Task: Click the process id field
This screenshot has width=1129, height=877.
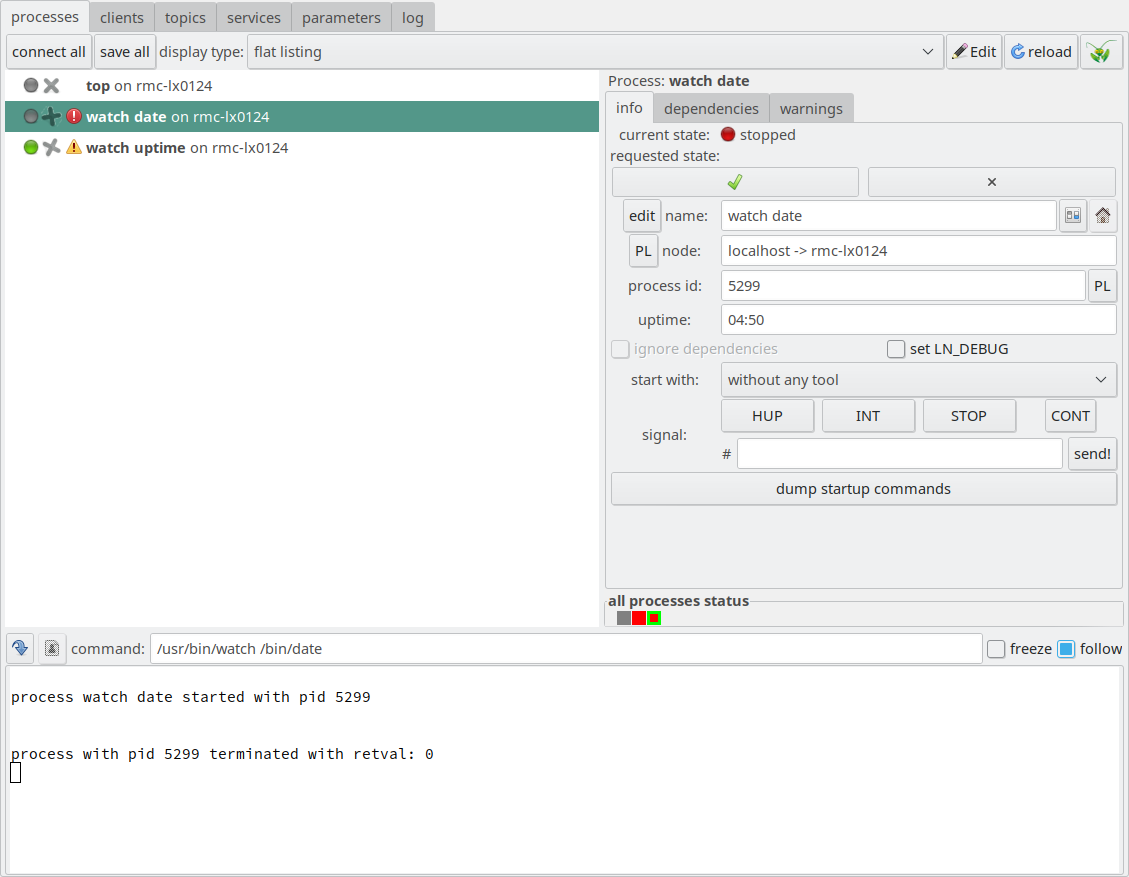Action: [903, 286]
